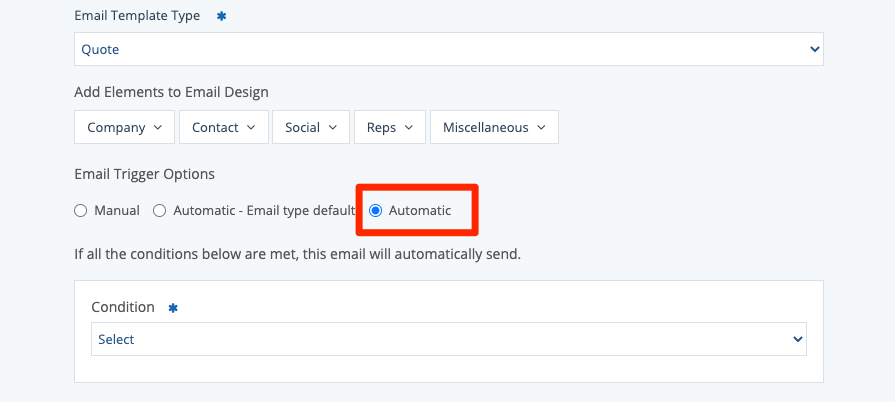Click the Condition field label
Viewport: 895px width, 402px height.
coord(123,307)
